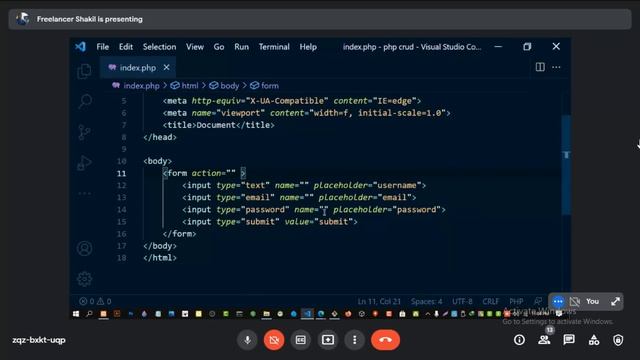Open the Go menu in VS Code
This screenshot has width=640, height=360.
[x=219, y=47]
